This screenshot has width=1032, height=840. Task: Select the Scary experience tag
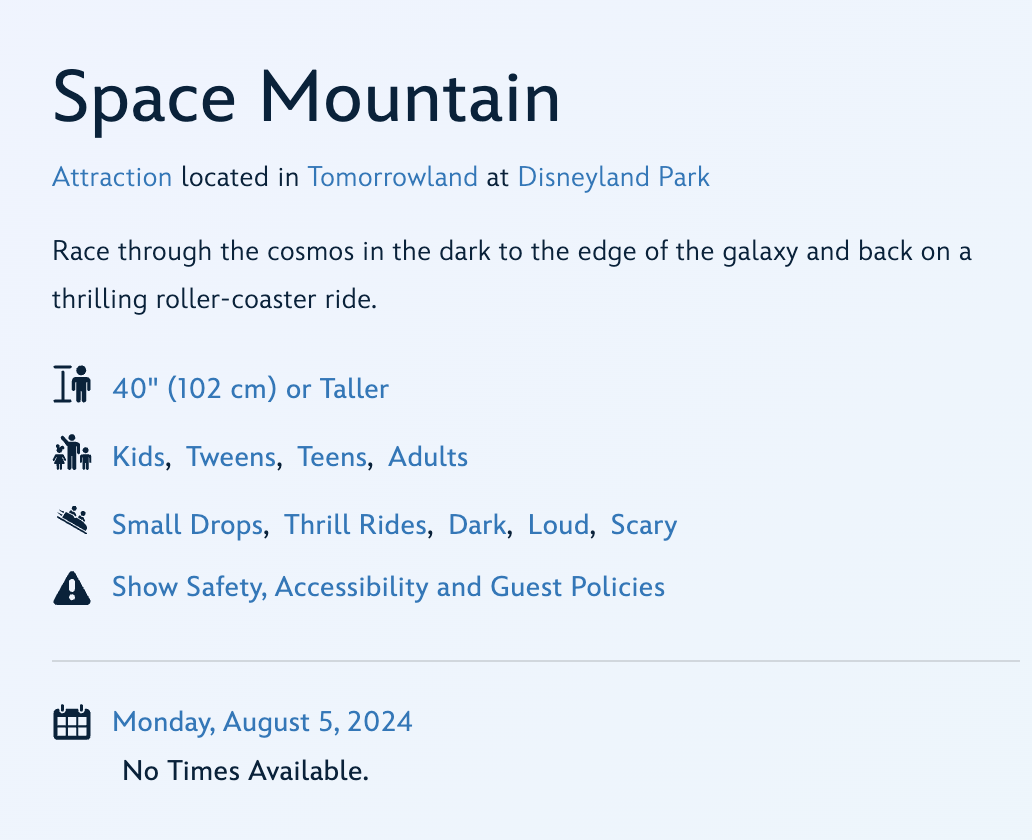tap(643, 524)
